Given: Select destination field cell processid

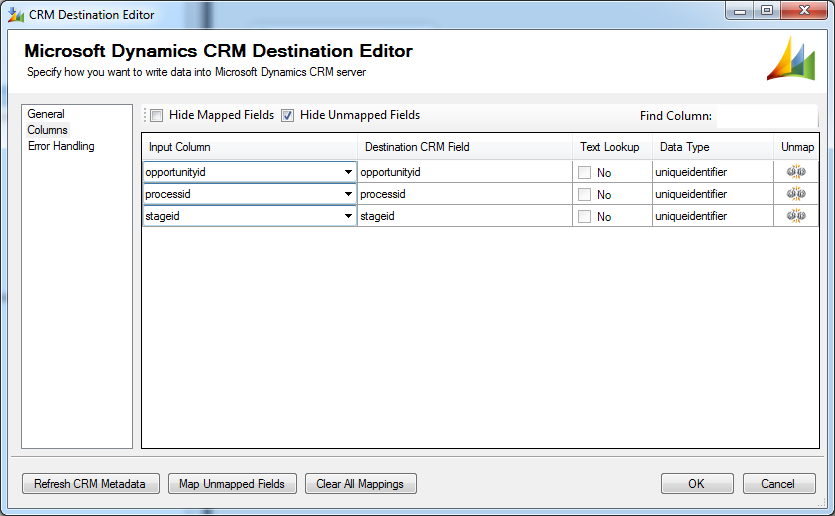Looking at the screenshot, I should [x=465, y=194].
